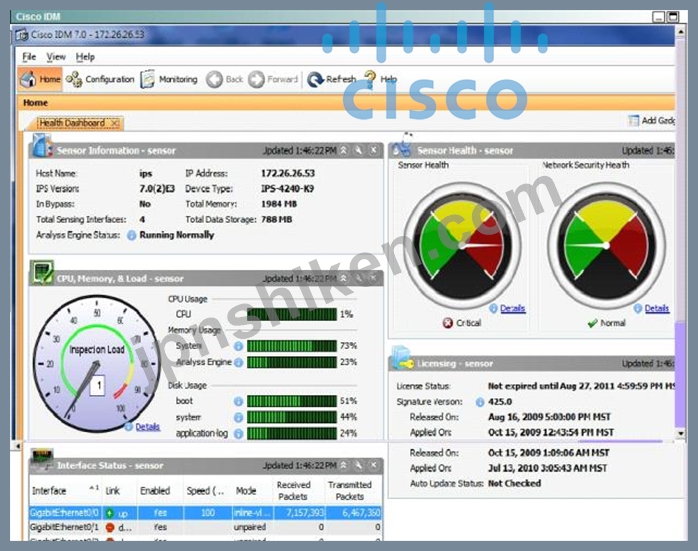
Task: Click info icon beside Signature Version
Action: point(479,402)
